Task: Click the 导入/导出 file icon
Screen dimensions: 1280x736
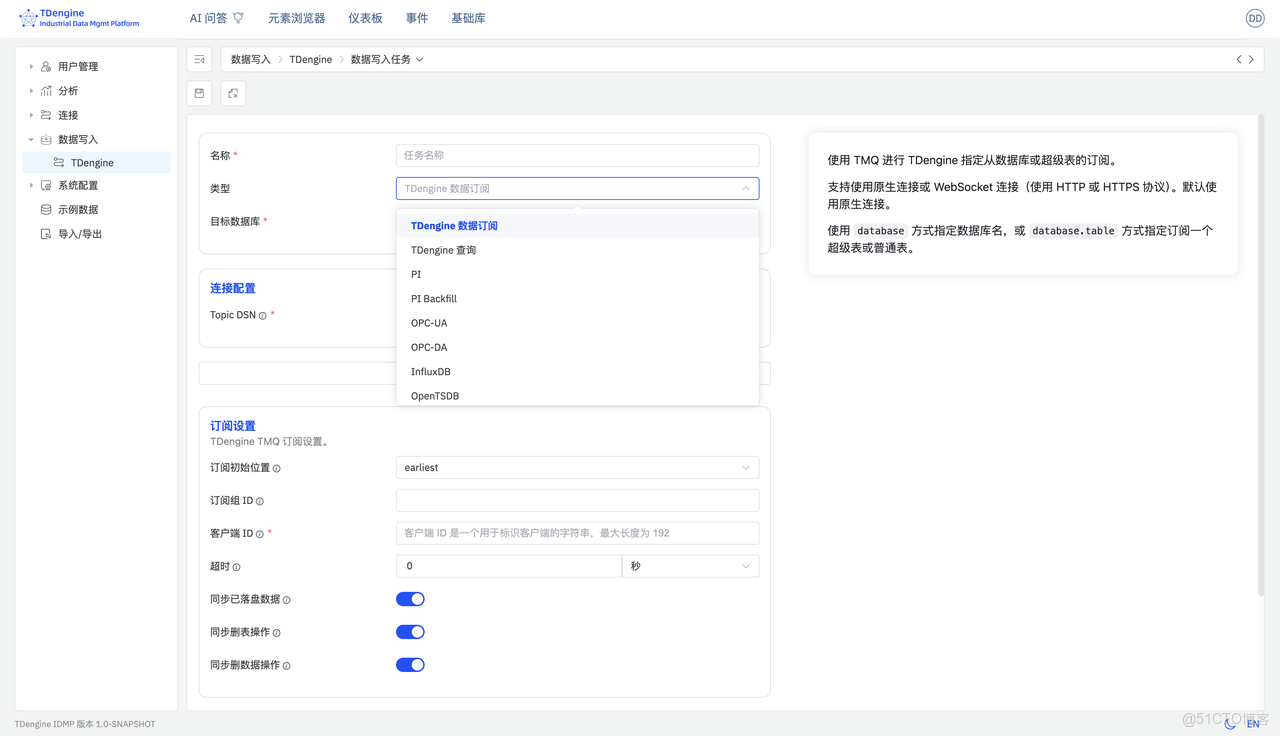Action: [x=46, y=234]
